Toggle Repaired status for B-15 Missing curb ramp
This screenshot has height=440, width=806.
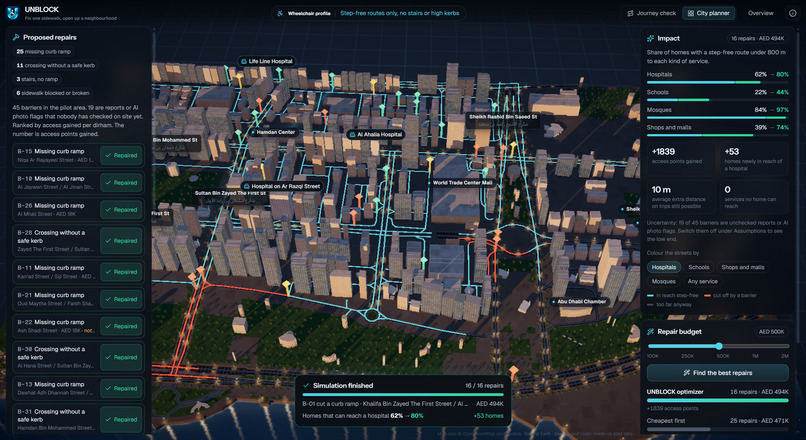[121, 155]
